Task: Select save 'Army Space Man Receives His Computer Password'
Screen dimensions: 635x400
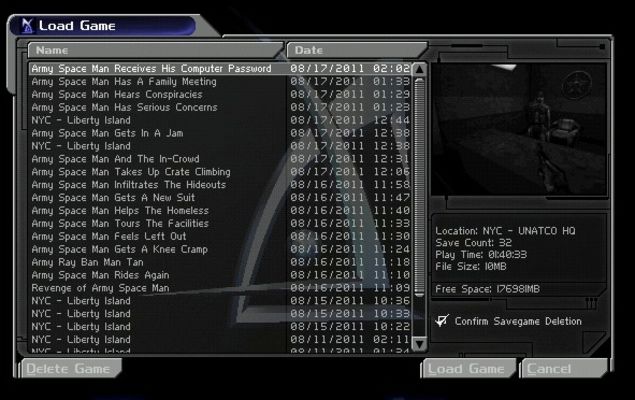Action: (220, 68)
